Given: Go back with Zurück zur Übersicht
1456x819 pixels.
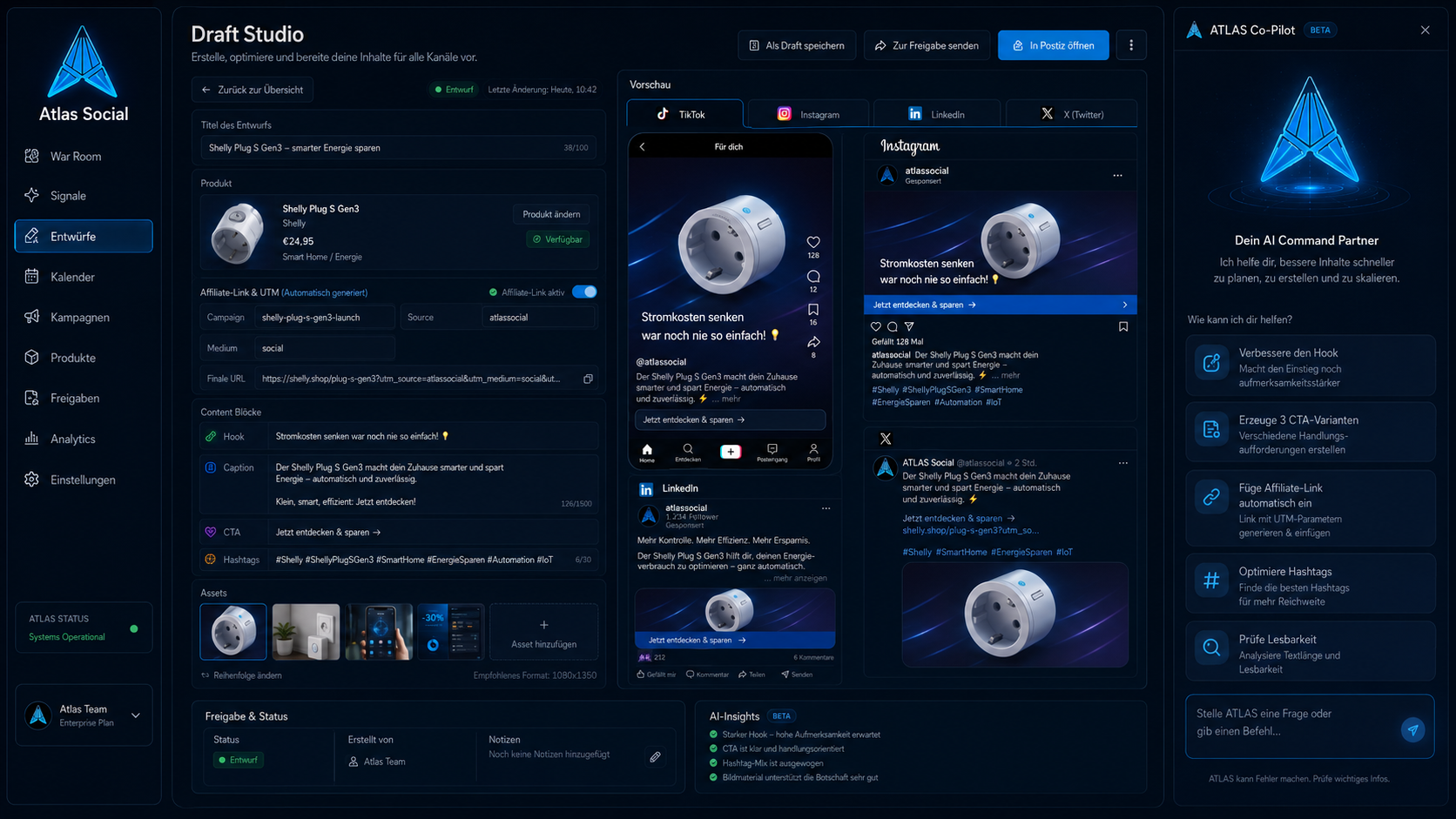Looking at the screenshot, I should tap(253, 90).
